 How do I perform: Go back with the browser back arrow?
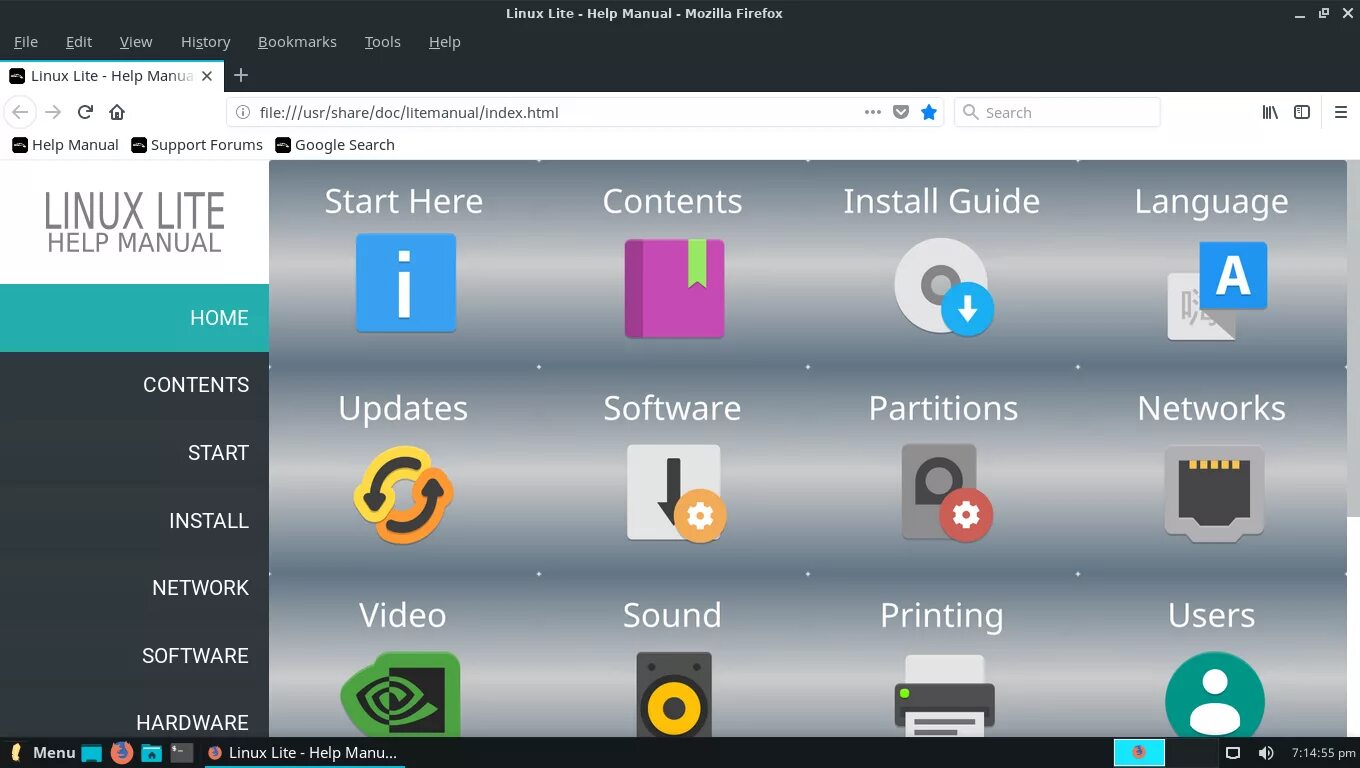tap(20, 112)
